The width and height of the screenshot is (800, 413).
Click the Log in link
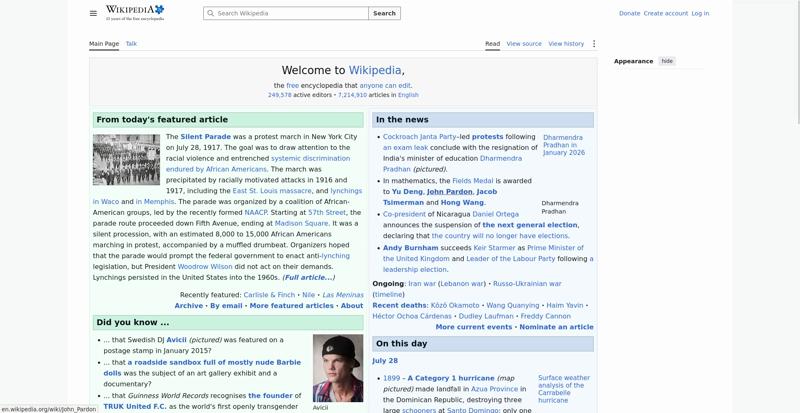(700, 13)
